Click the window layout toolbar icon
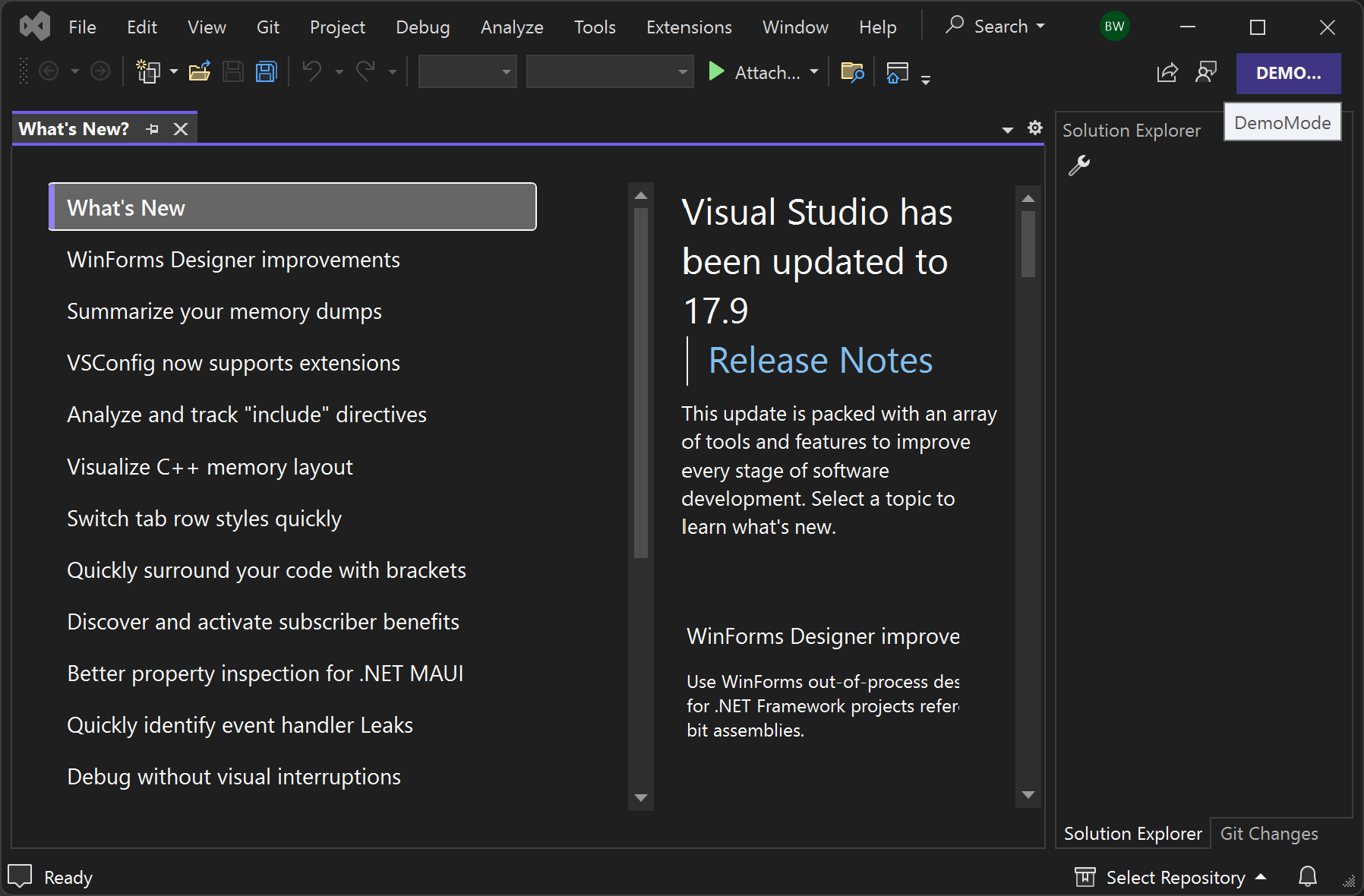 pos(898,72)
